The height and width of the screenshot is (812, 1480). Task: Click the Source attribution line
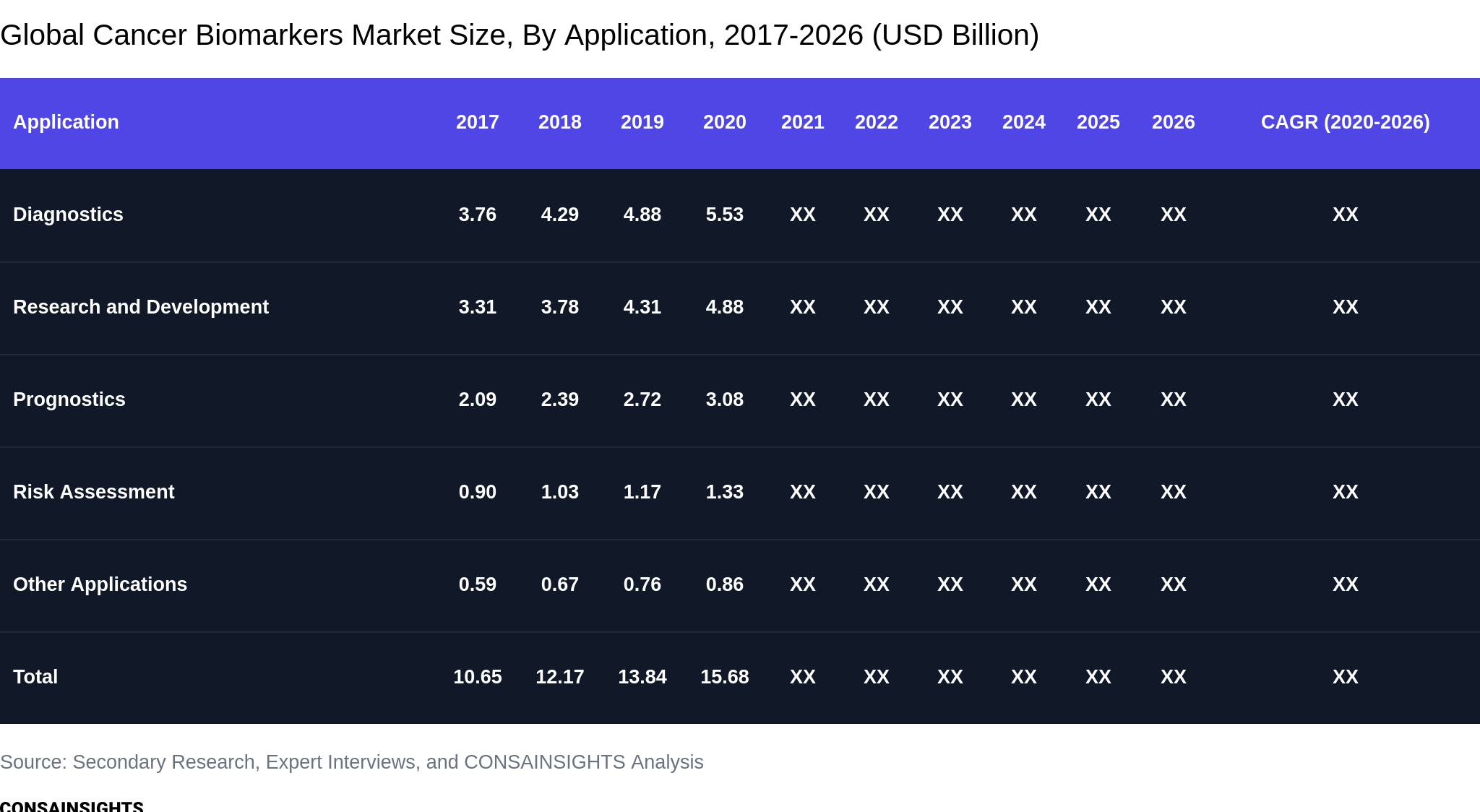point(352,762)
